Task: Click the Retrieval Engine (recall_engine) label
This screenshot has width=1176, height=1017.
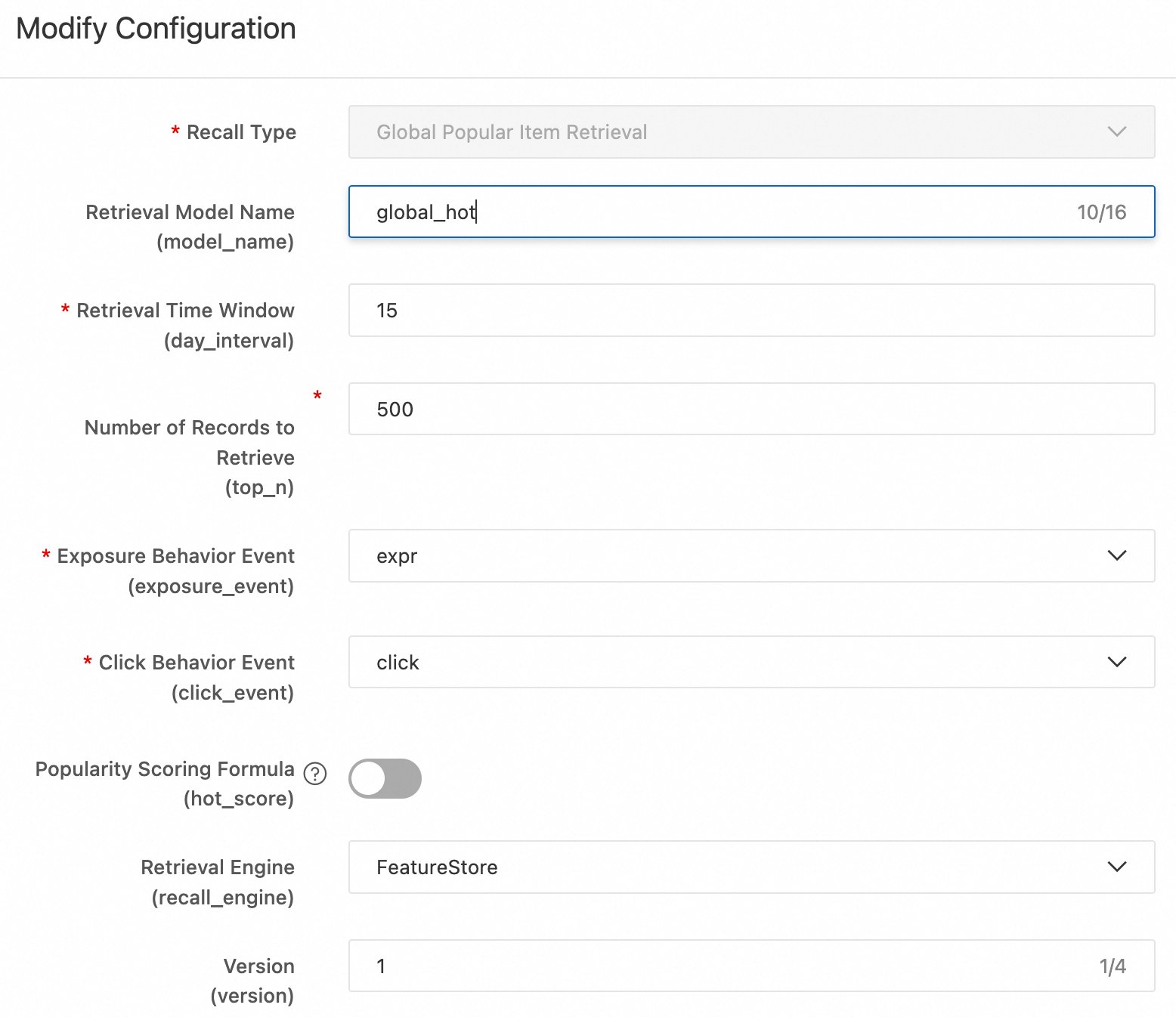Action: pos(218,883)
